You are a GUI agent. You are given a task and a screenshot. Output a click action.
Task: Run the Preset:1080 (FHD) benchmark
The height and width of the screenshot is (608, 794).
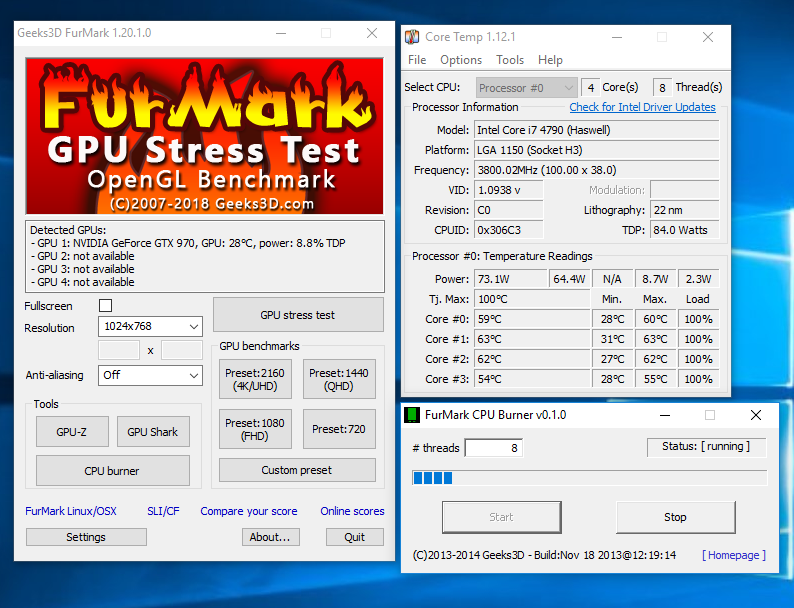click(x=254, y=430)
